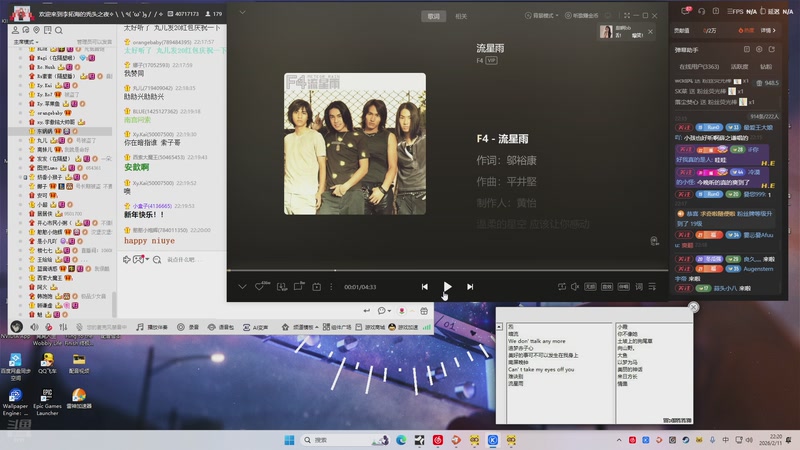This screenshot has height=450, width=800.
Task: Collapse the lyrics view with the bottom-left chevron
Action: [x=242, y=287]
